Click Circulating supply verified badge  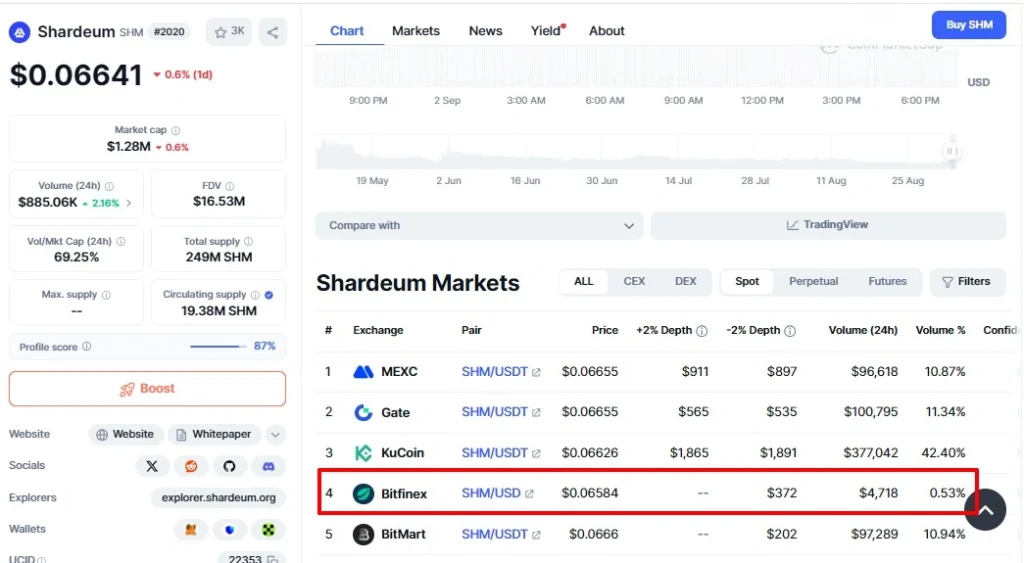[x=269, y=295]
